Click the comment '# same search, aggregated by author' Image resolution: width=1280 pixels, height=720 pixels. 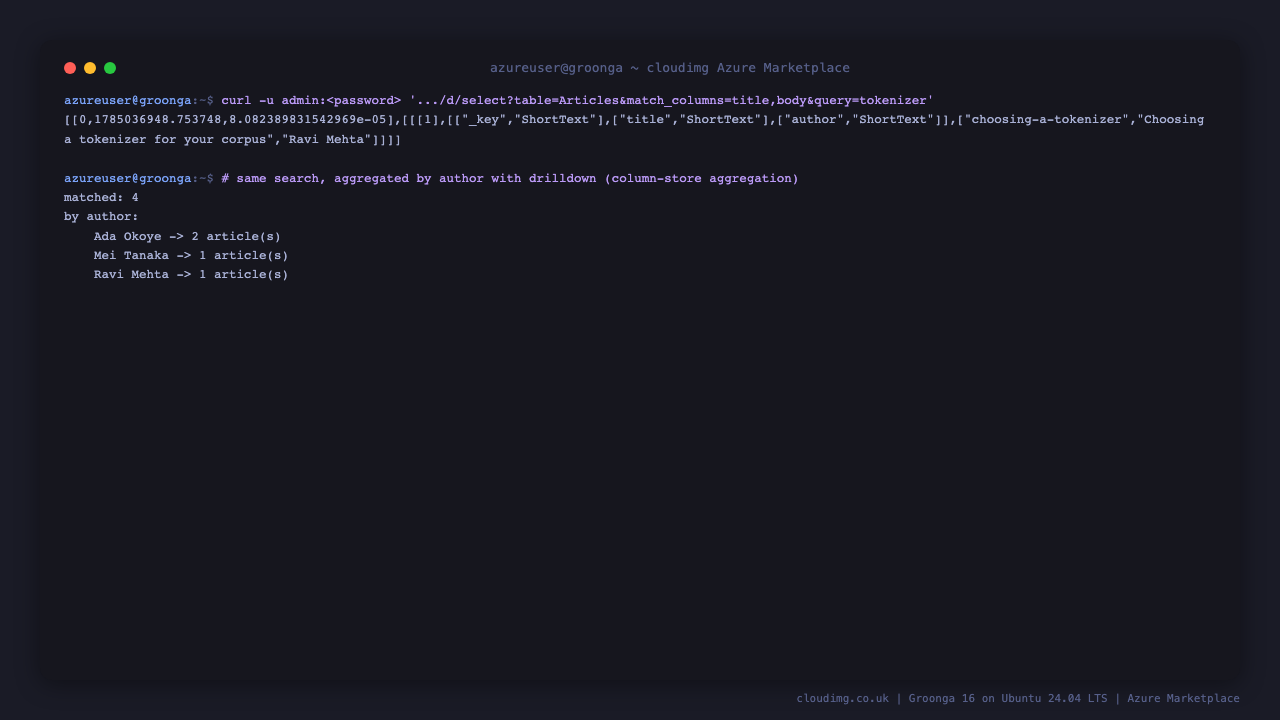click(353, 178)
